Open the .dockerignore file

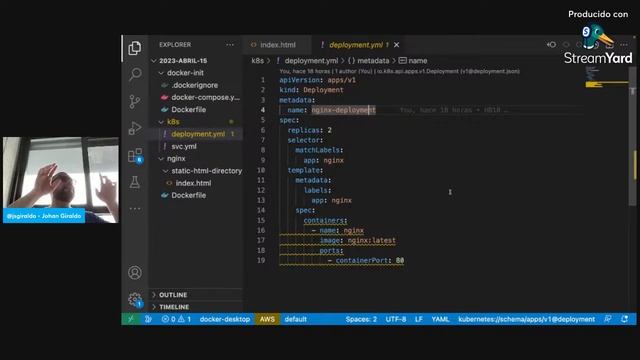tap(196, 85)
